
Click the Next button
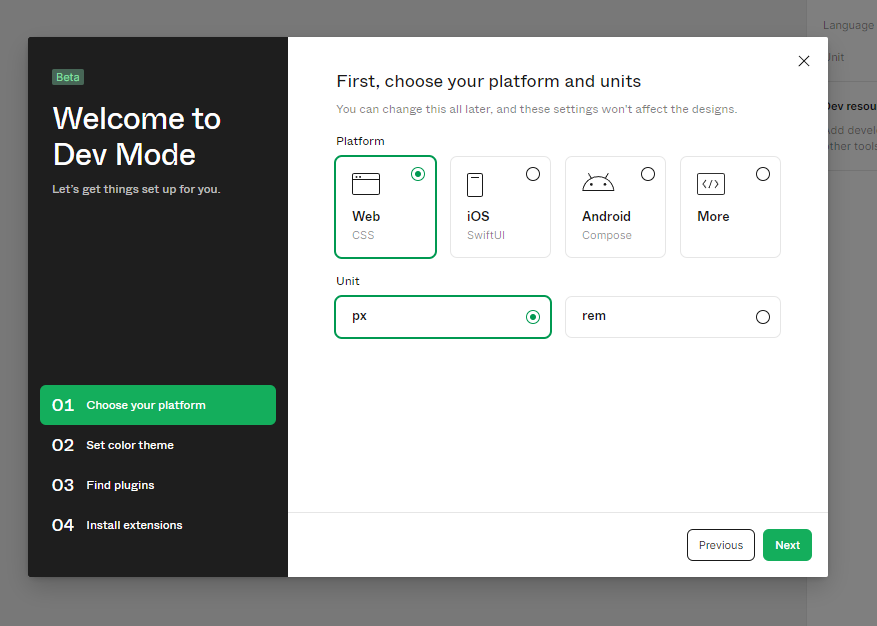click(x=787, y=545)
